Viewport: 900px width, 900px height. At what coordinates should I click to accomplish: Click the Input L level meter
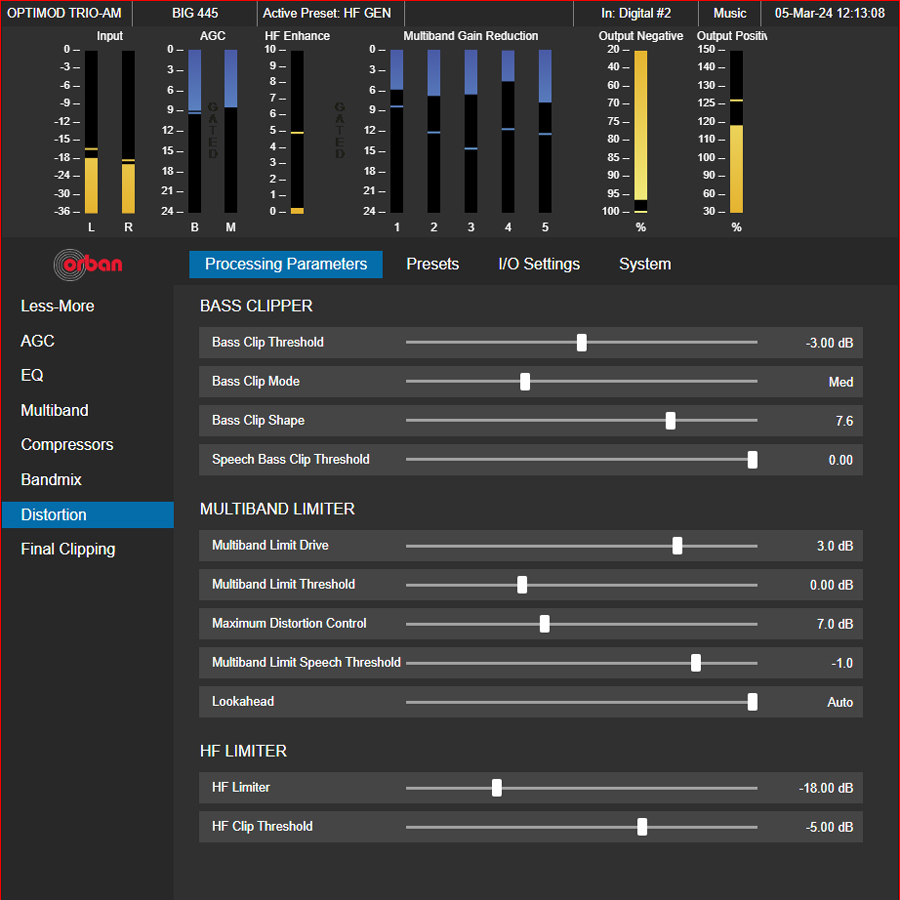click(x=91, y=132)
